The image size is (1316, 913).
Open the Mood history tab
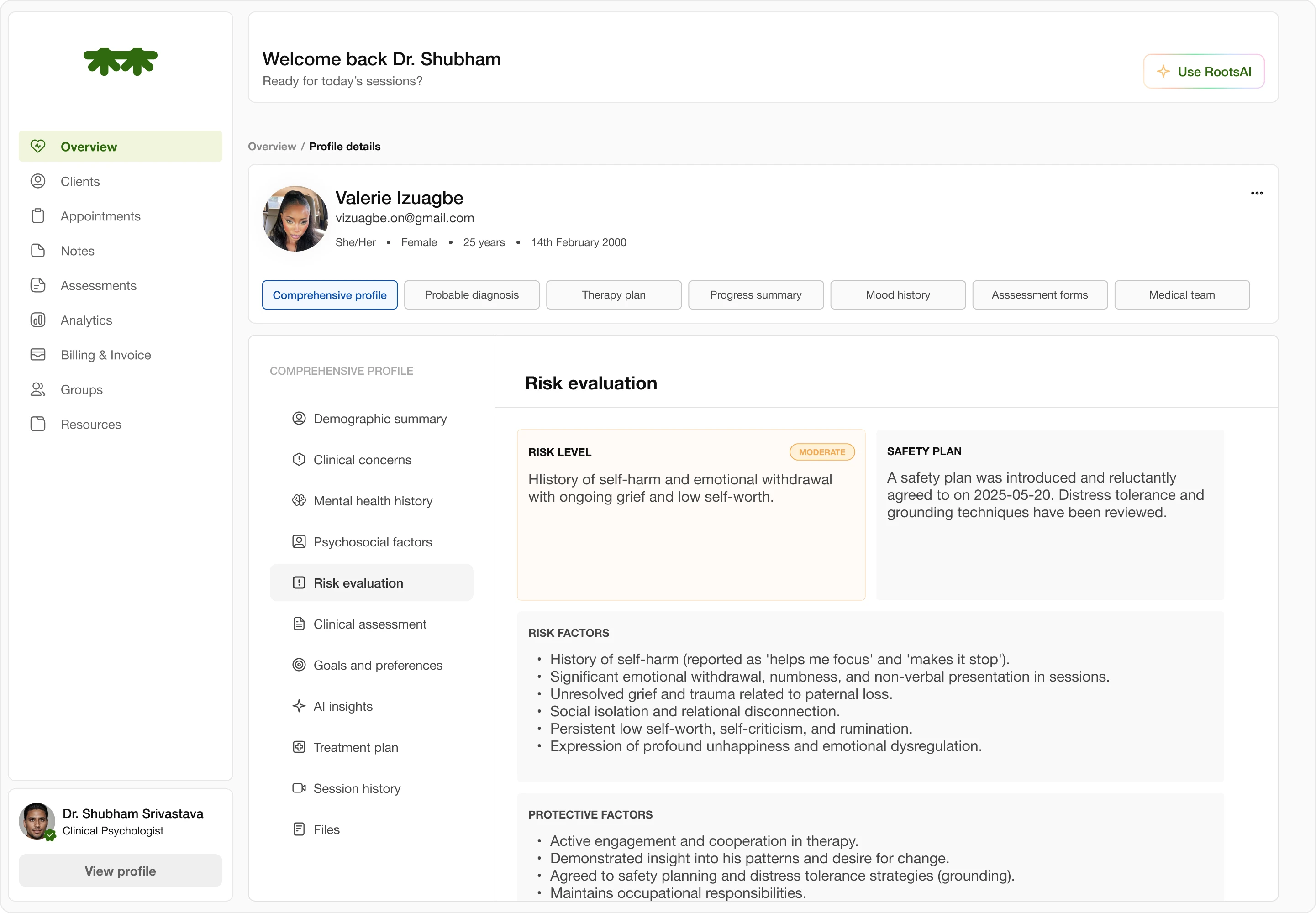897,294
